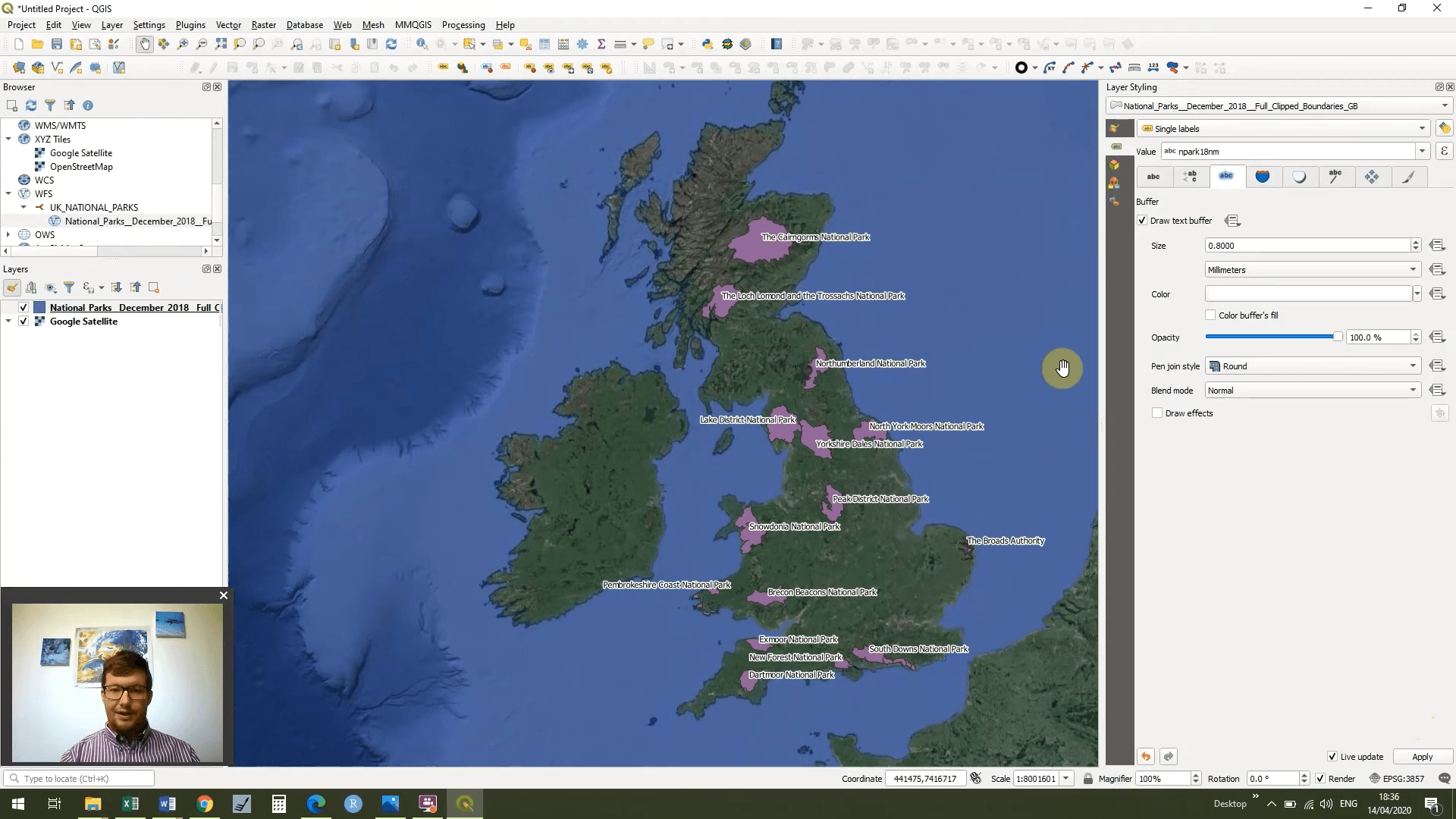Click the Apply button
The width and height of the screenshot is (1456, 819).
click(1422, 757)
